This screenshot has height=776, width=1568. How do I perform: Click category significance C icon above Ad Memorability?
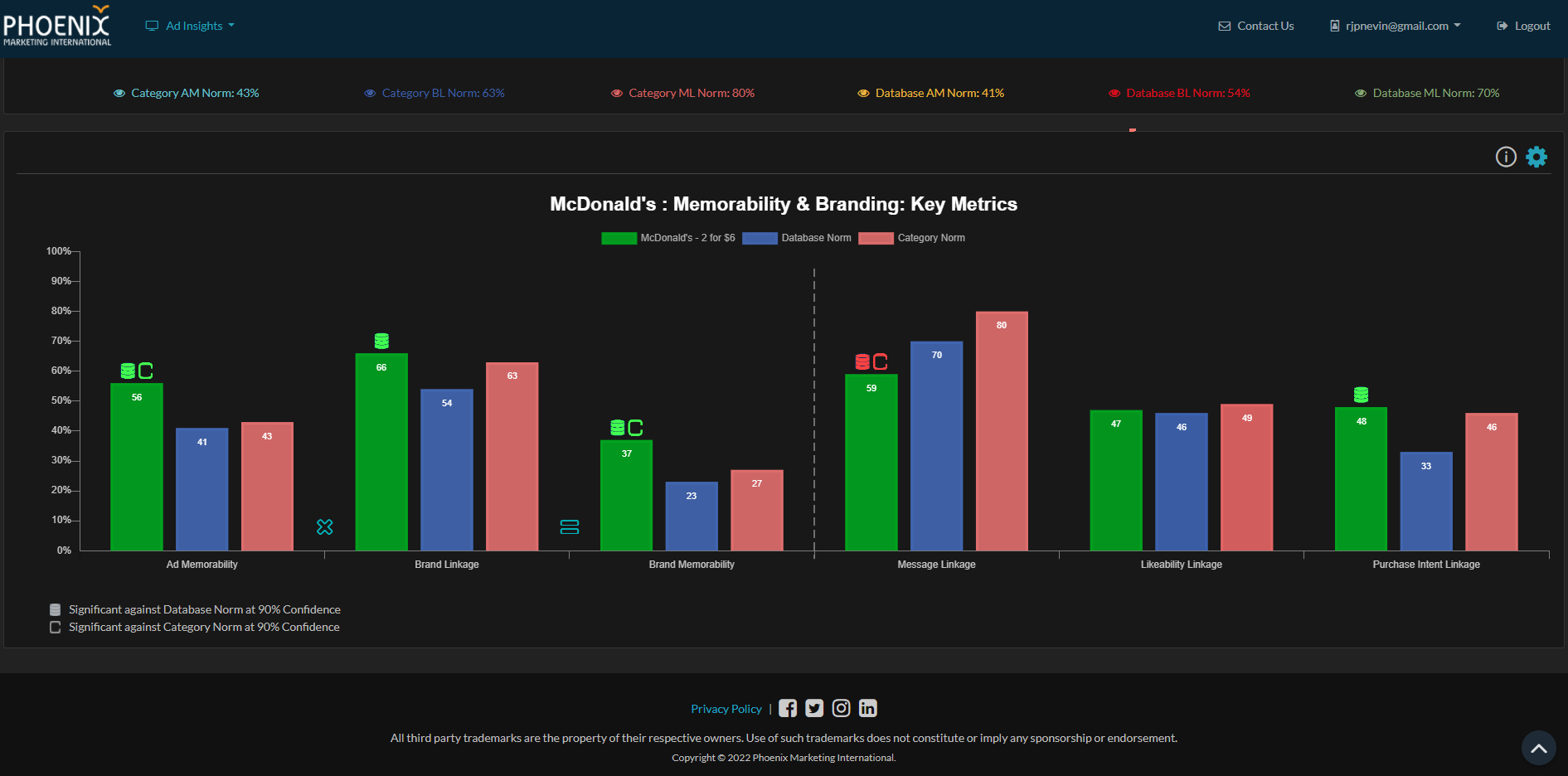point(146,371)
